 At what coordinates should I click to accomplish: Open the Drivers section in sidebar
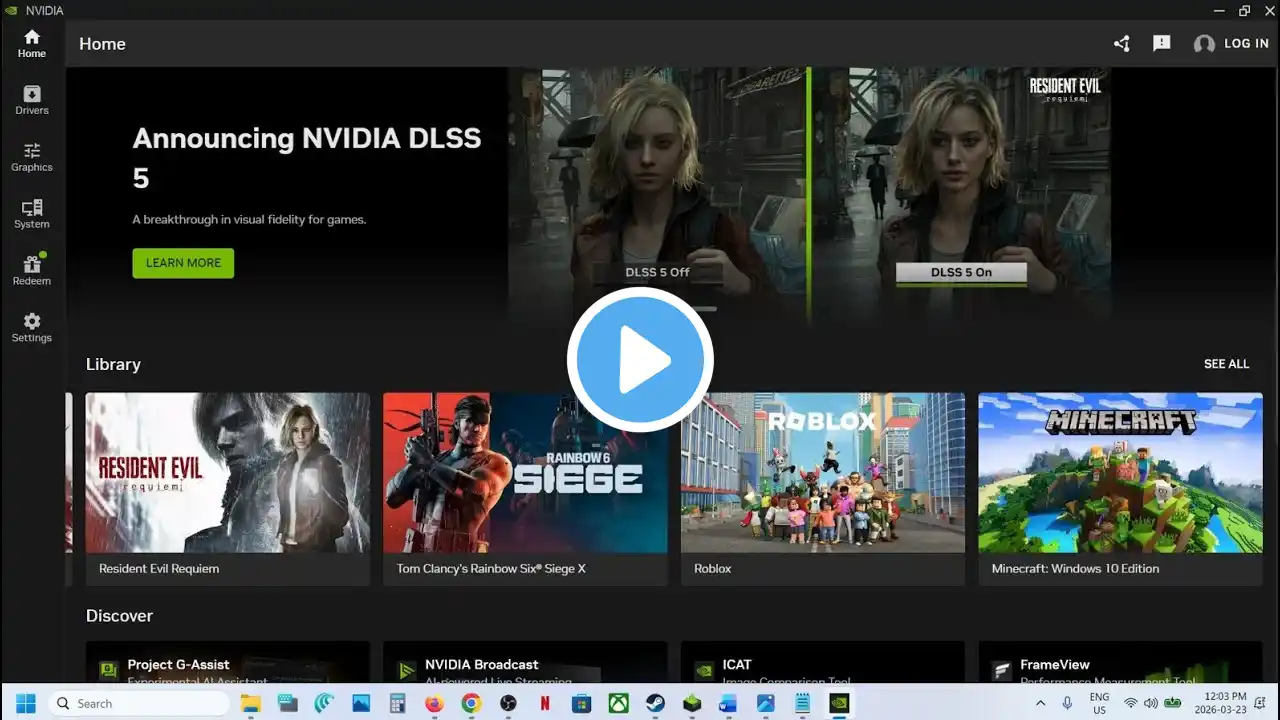coord(32,100)
